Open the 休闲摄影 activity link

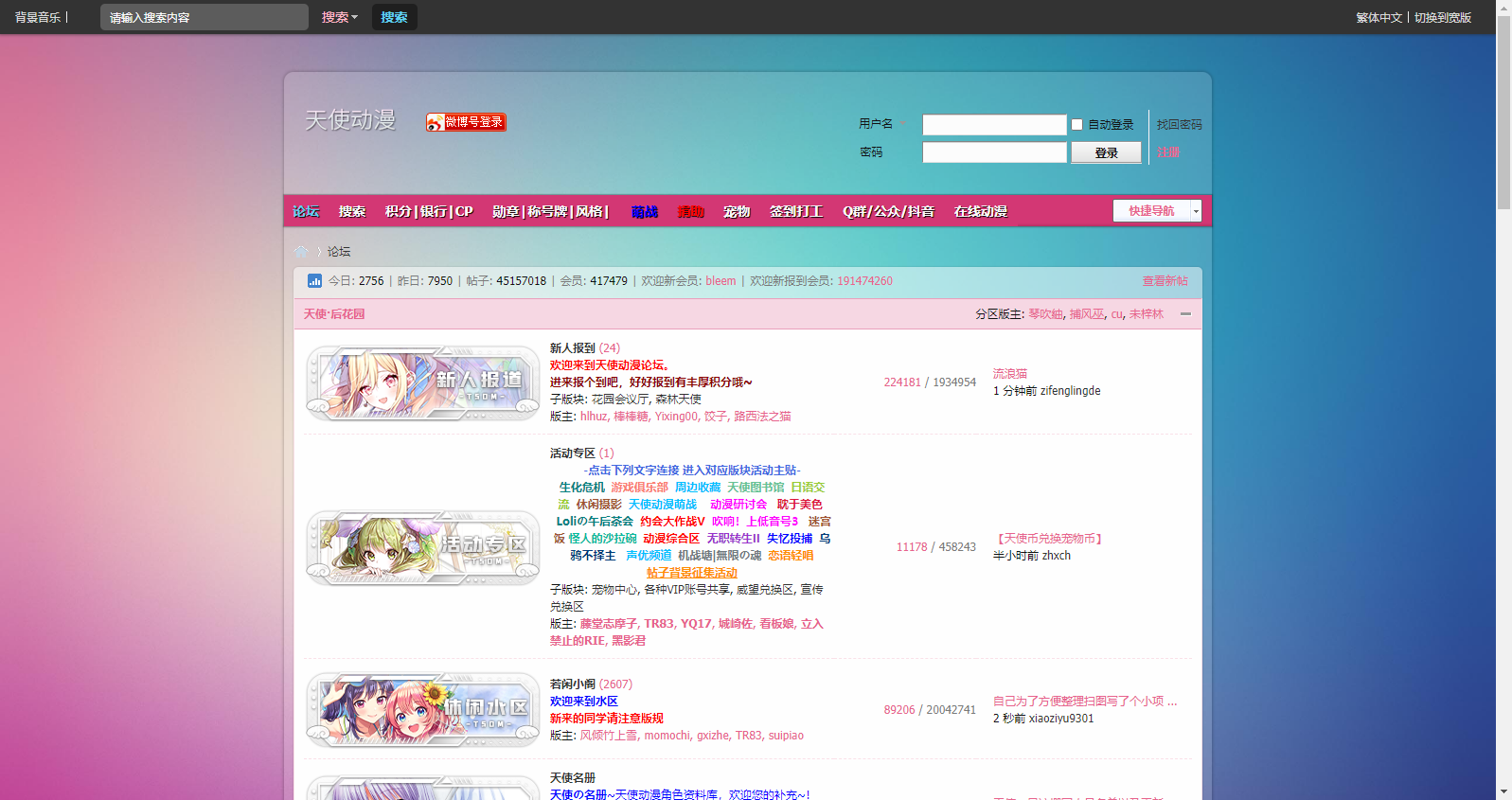[x=599, y=505]
